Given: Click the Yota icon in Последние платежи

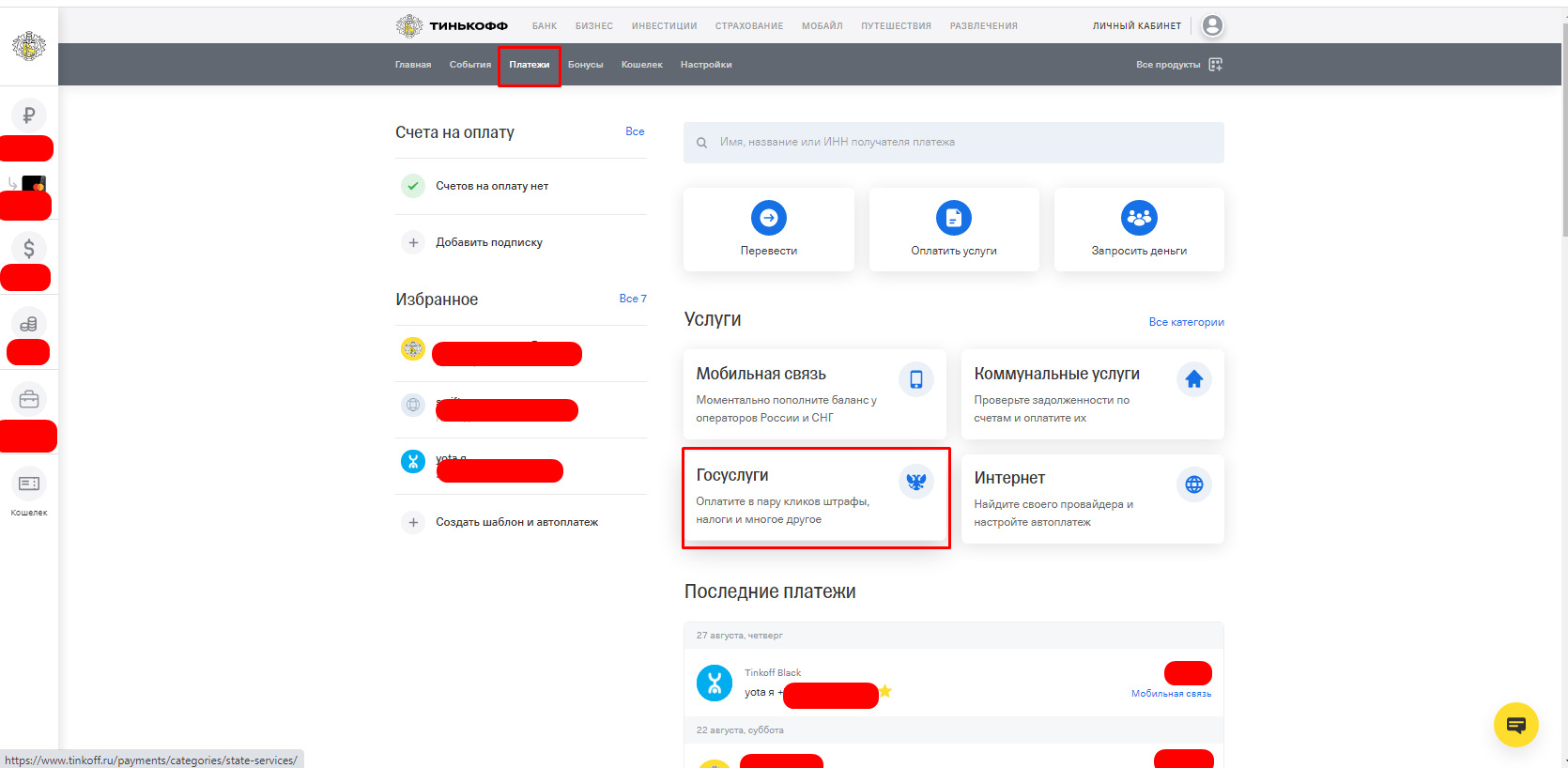Looking at the screenshot, I should pyautogui.click(x=715, y=683).
